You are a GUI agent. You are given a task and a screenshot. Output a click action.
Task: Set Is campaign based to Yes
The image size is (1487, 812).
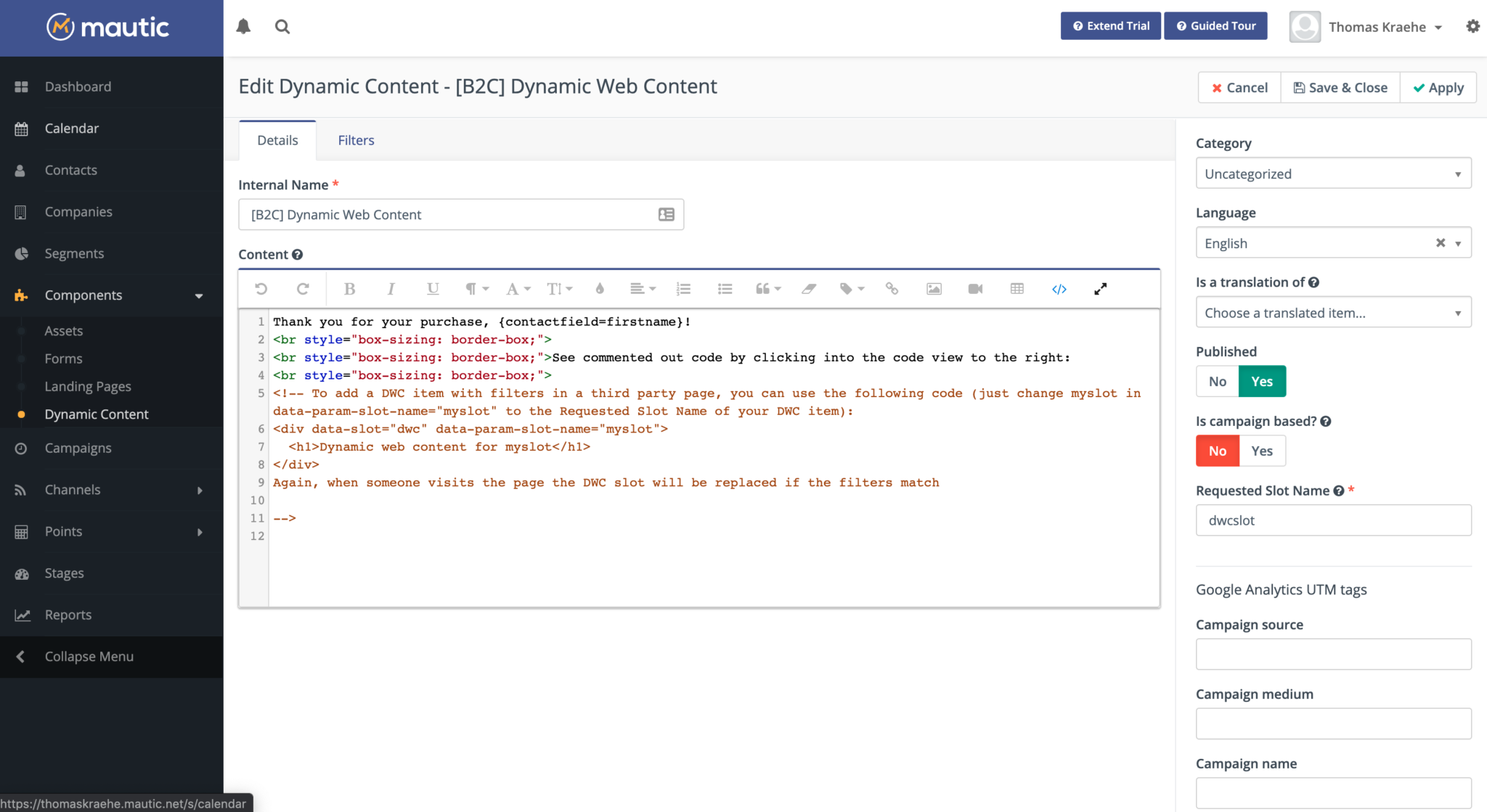[x=1261, y=451]
